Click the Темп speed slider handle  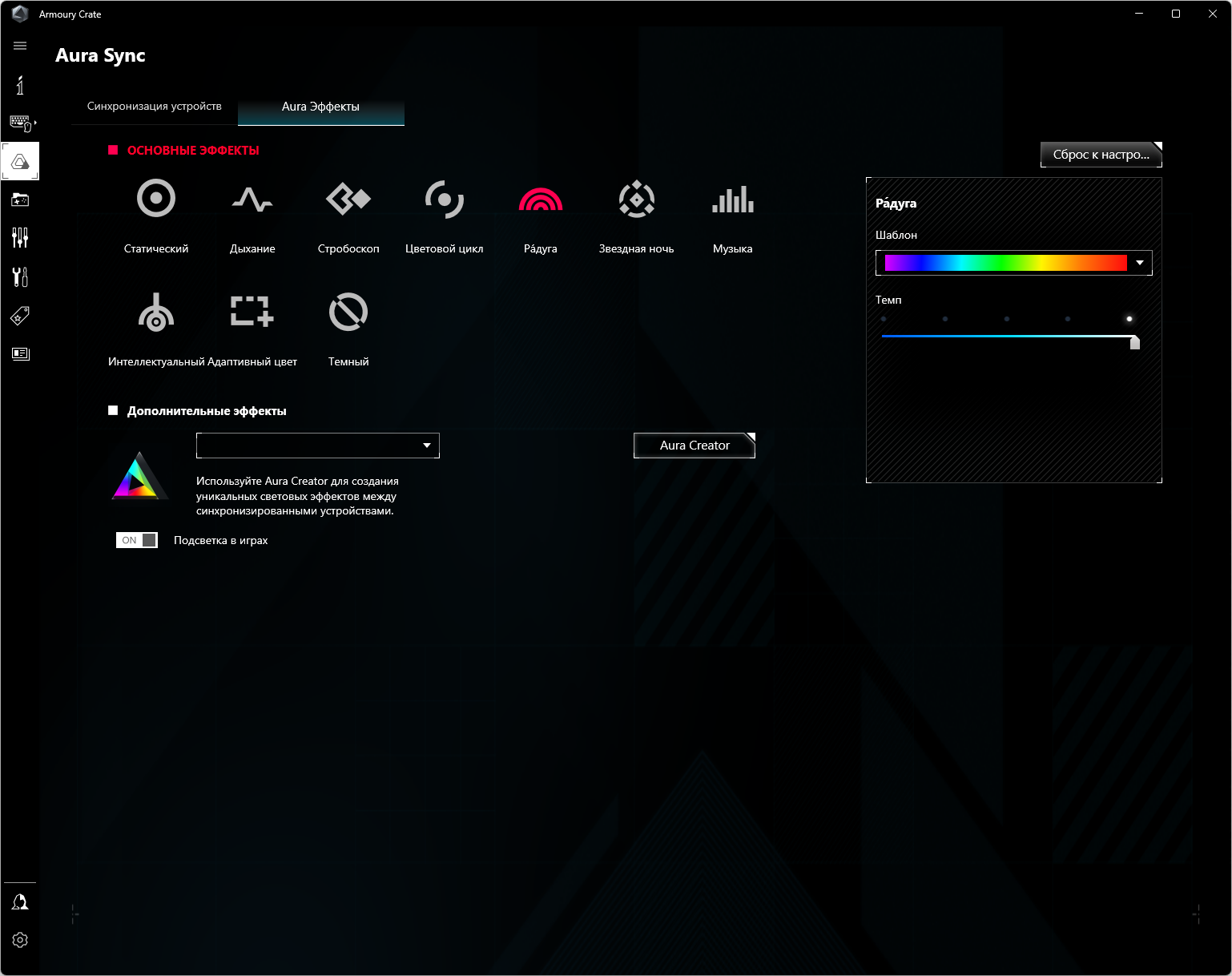click(1134, 342)
